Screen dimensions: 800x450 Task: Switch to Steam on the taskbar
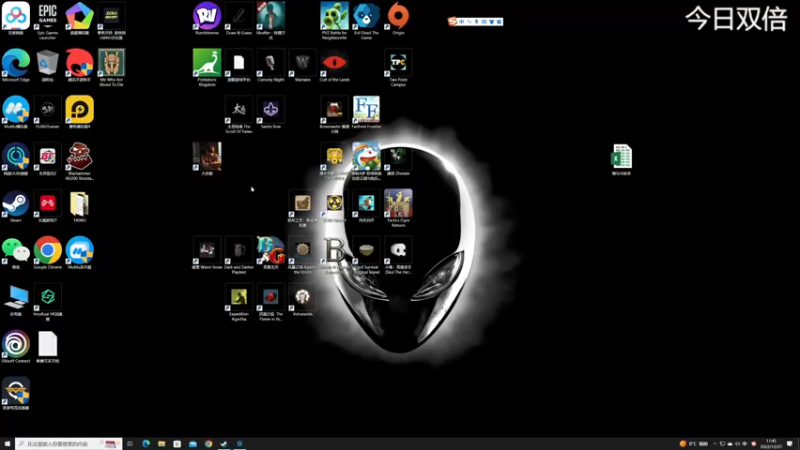click(224, 444)
